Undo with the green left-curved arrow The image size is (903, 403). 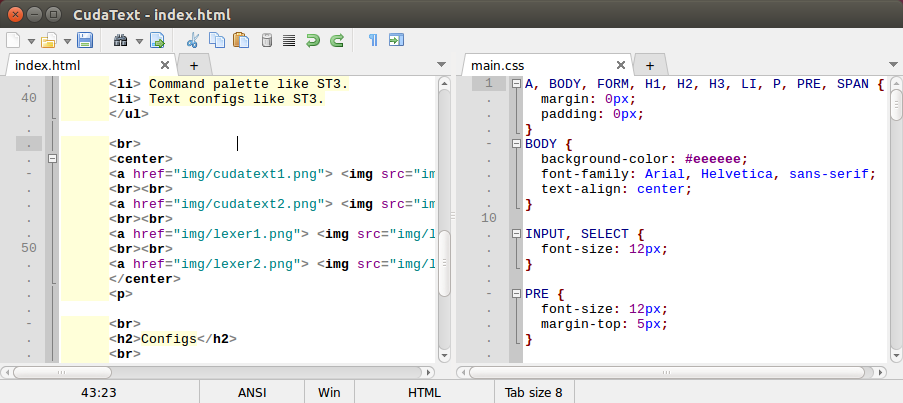(313, 40)
